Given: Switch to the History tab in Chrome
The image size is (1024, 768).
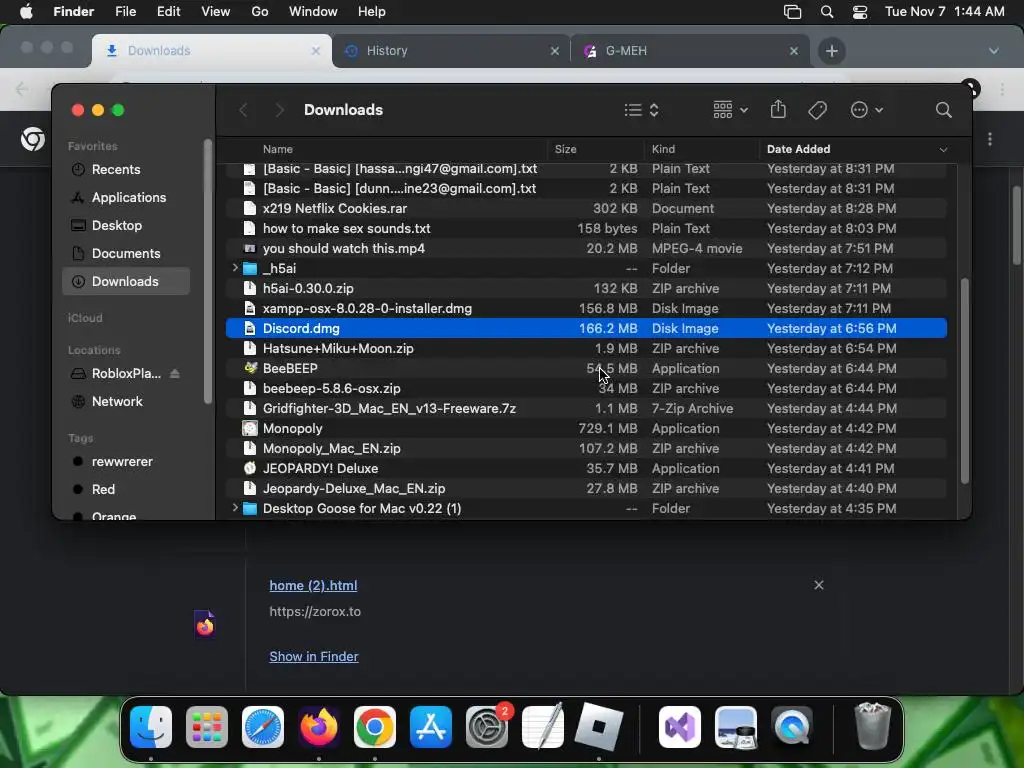Looking at the screenshot, I should click(451, 51).
